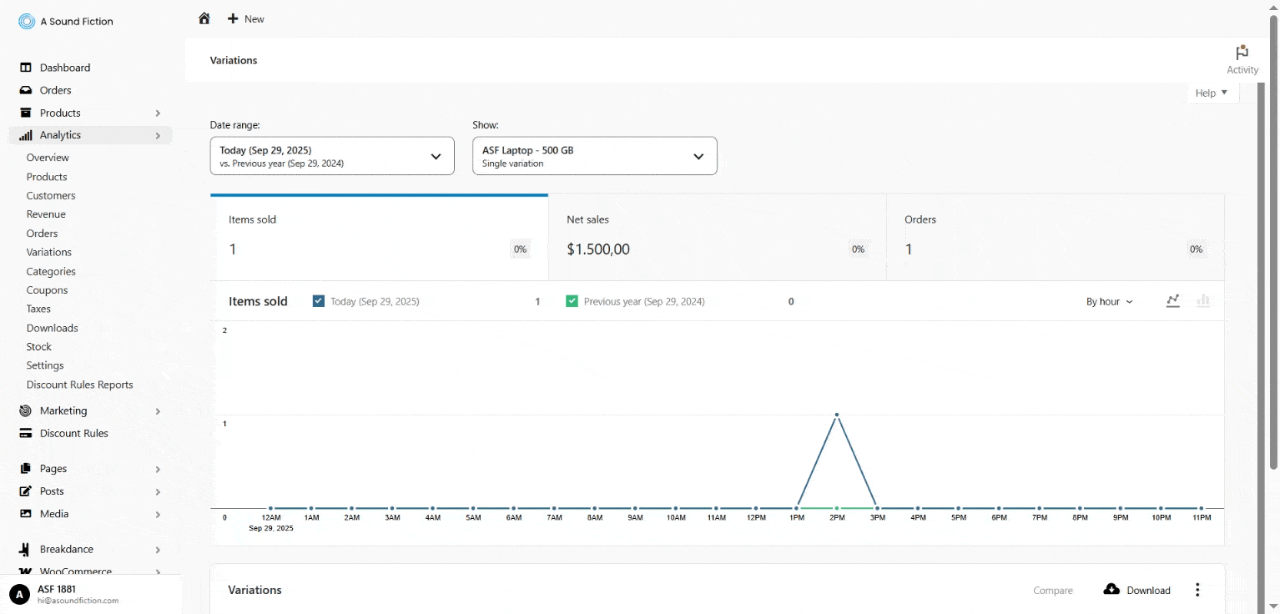1280x614 pixels.
Task: Click the Media icon in the sidebar
Action: click(x=23, y=513)
